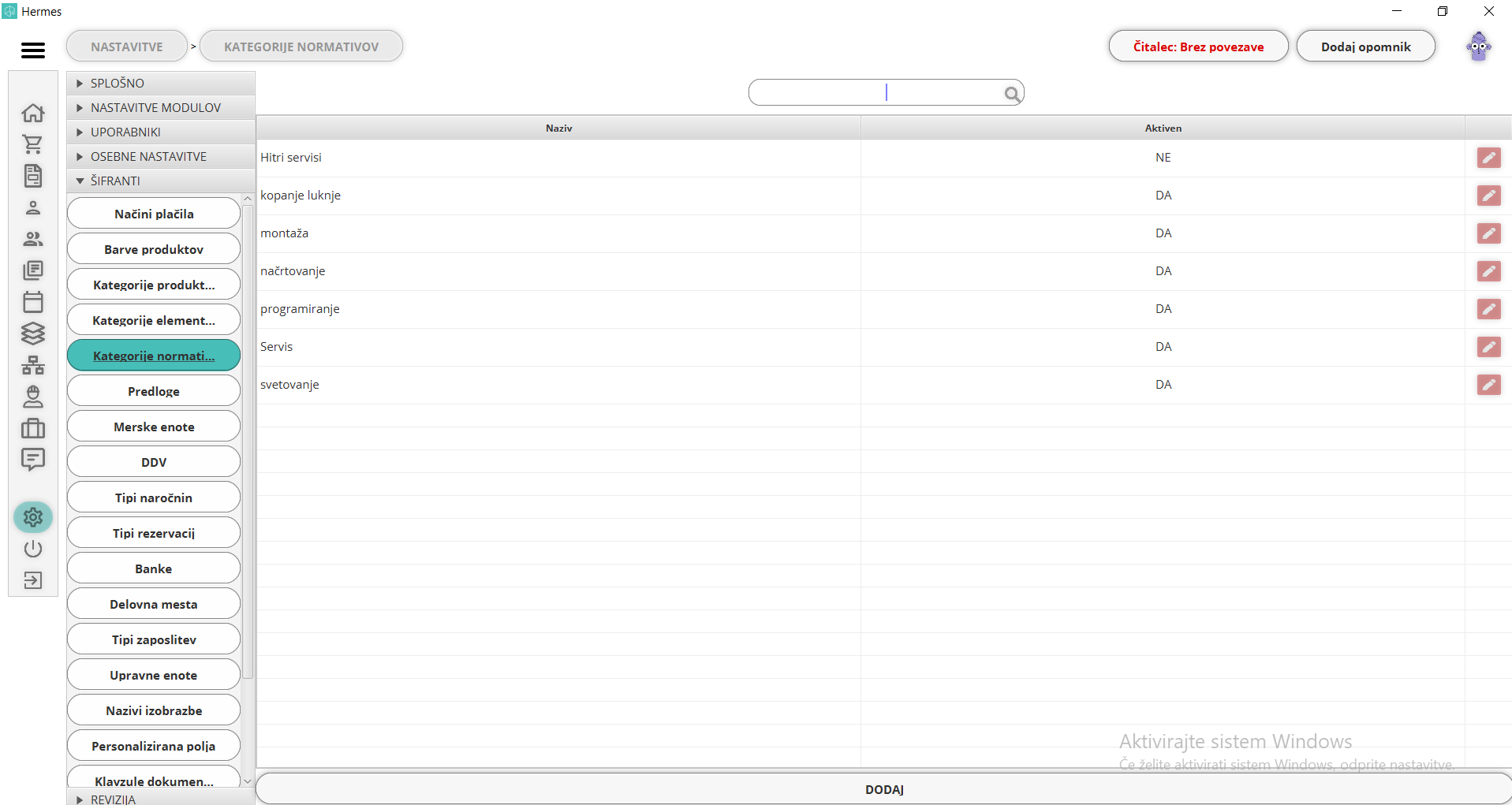Viewport: 1512px width, 805px height.
Task: Expand the REVIZIJA section
Action: coord(161,799)
